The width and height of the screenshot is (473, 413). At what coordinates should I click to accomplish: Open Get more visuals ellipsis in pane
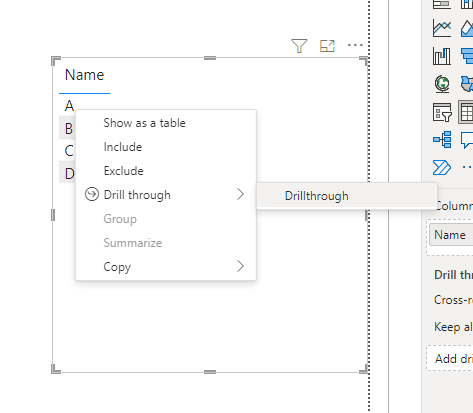(x=467, y=167)
